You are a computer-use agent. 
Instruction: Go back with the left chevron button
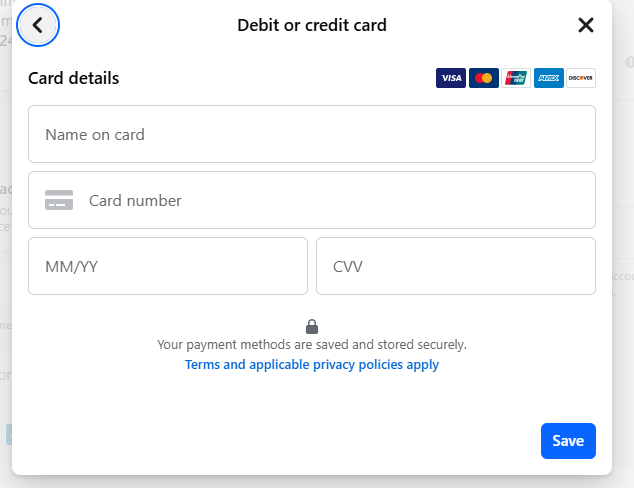coord(38,25)
